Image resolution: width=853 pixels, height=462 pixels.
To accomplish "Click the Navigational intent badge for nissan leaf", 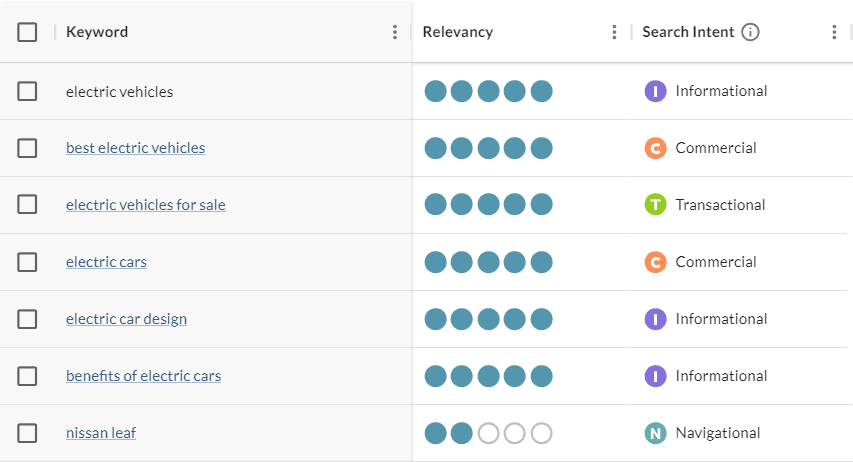I will pos(655,433).
